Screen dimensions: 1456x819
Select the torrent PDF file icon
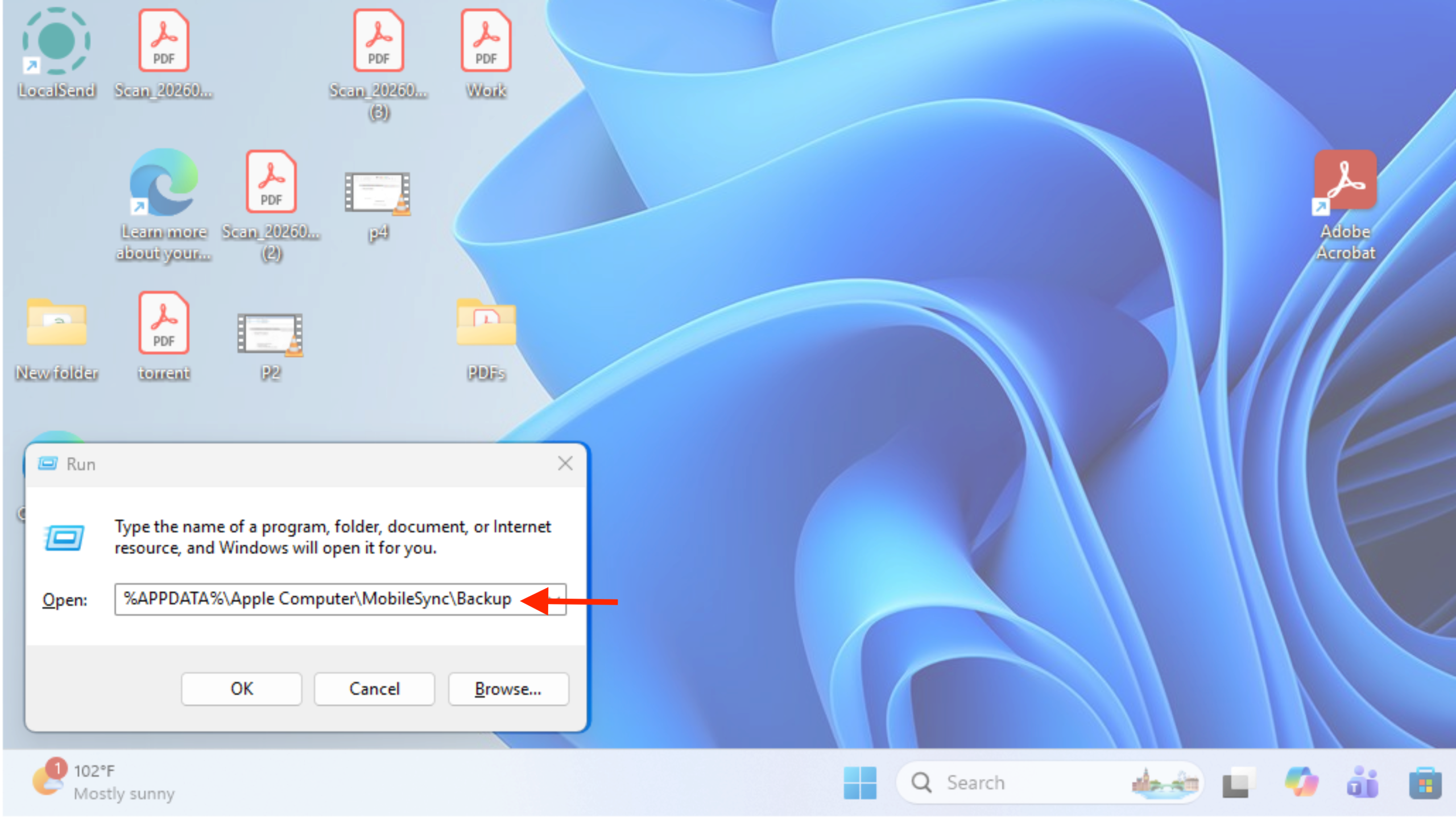[164, 336]
